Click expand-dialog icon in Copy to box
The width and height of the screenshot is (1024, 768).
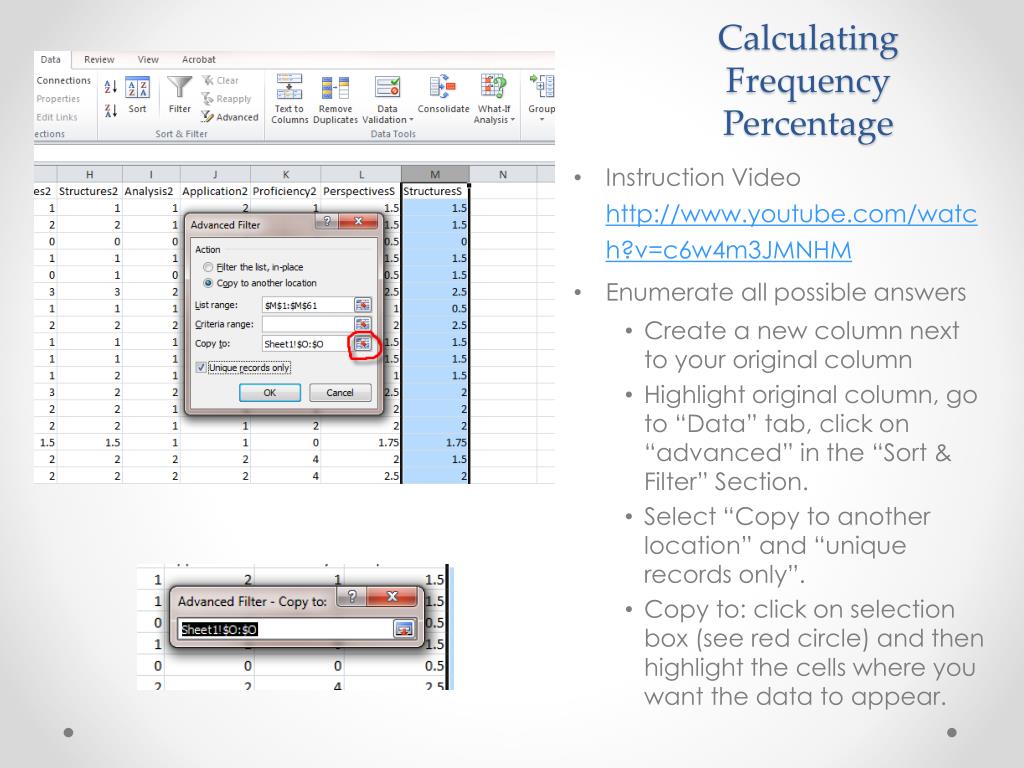[x=404, y=629]
